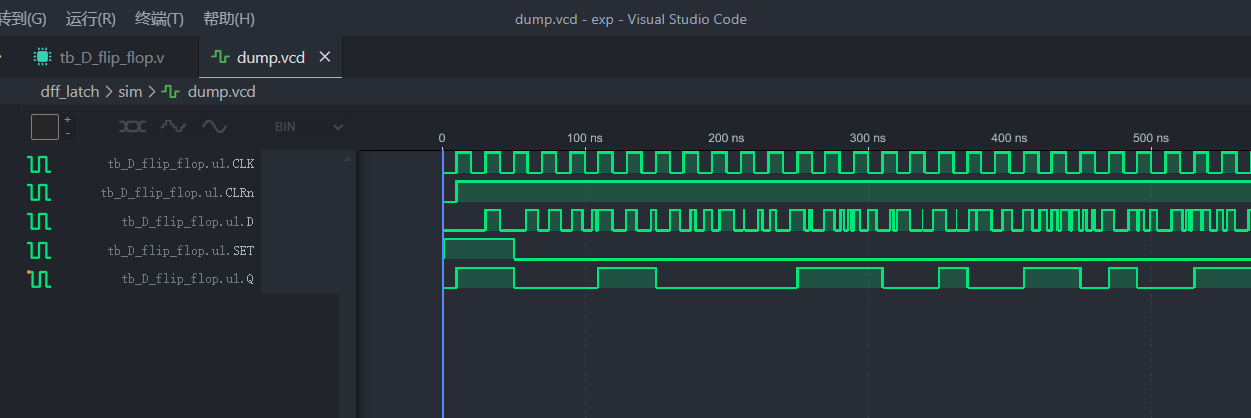Close the dump.vcd tab
The image size is (1251, 418).
pos(324,57)
